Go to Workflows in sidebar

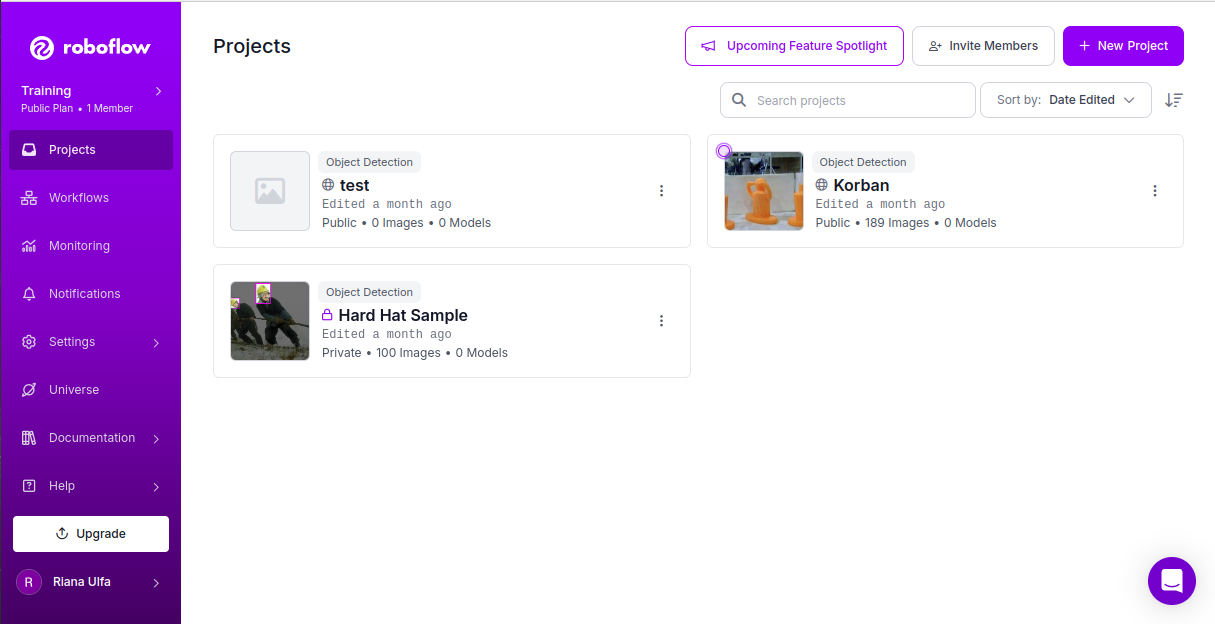click(78, 198)
